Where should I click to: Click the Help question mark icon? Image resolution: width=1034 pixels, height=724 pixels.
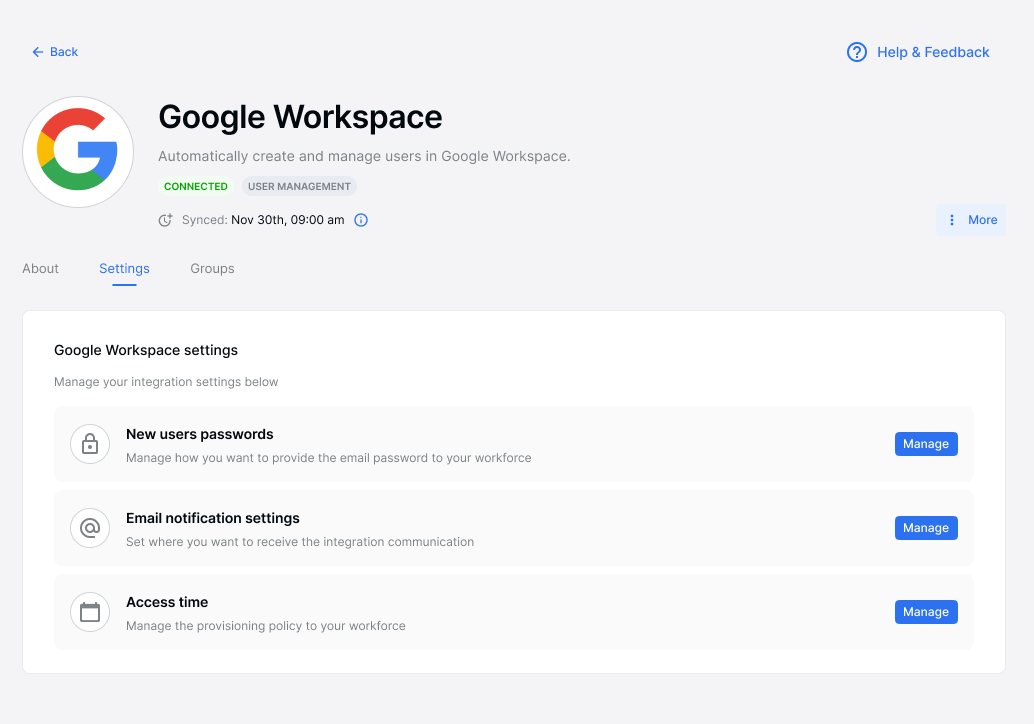point(857,52)
